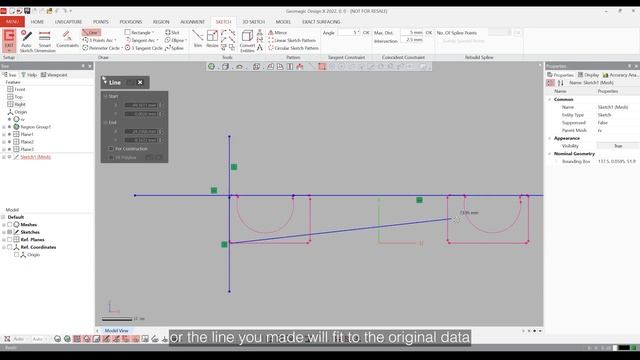Click the Mirror sketch tool
640x360 pixels.
tap(278, 32)
